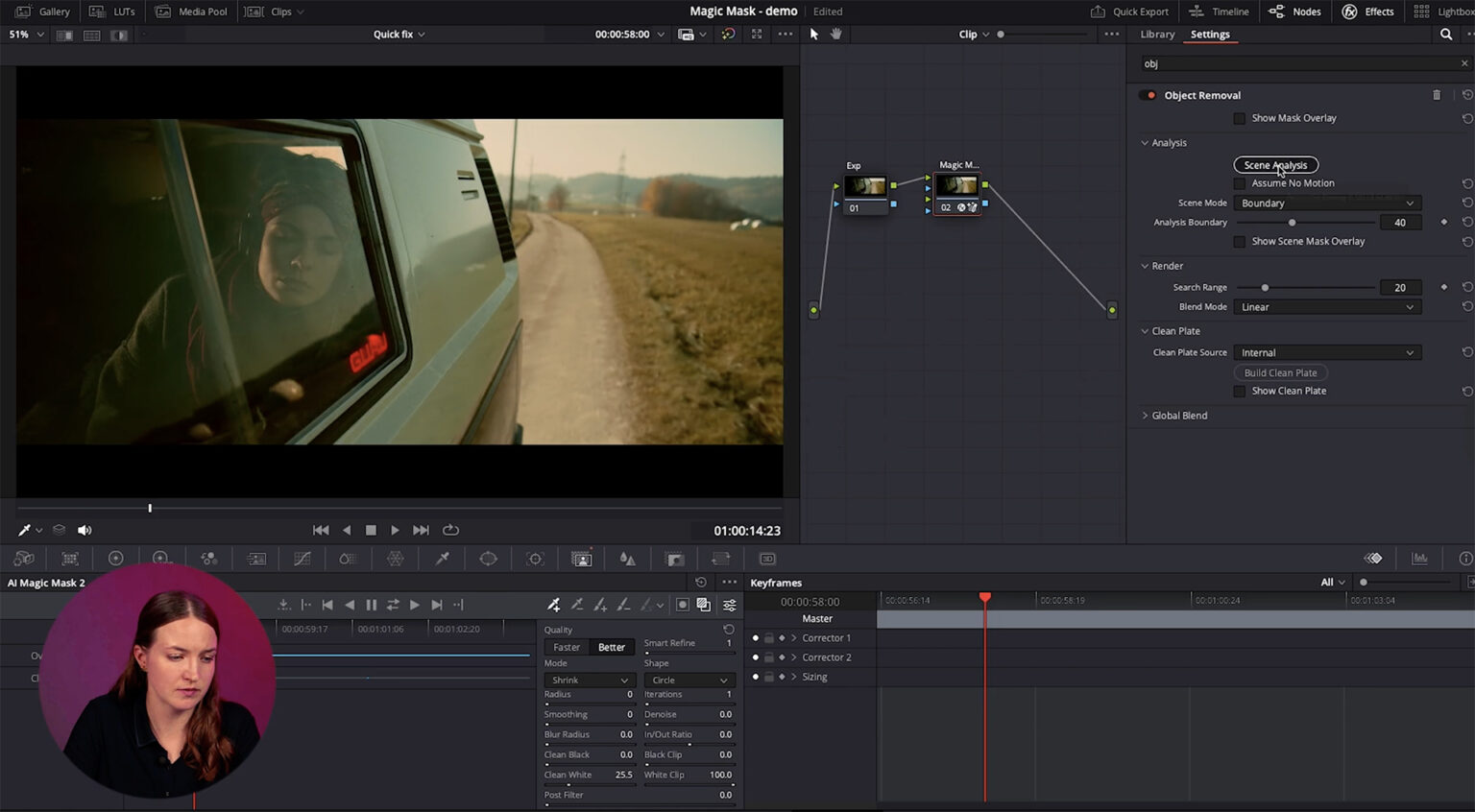Toggle the mask overlay icon in Magic Mask
This screenshot has height=812, width=1475.
pos(703,605)
